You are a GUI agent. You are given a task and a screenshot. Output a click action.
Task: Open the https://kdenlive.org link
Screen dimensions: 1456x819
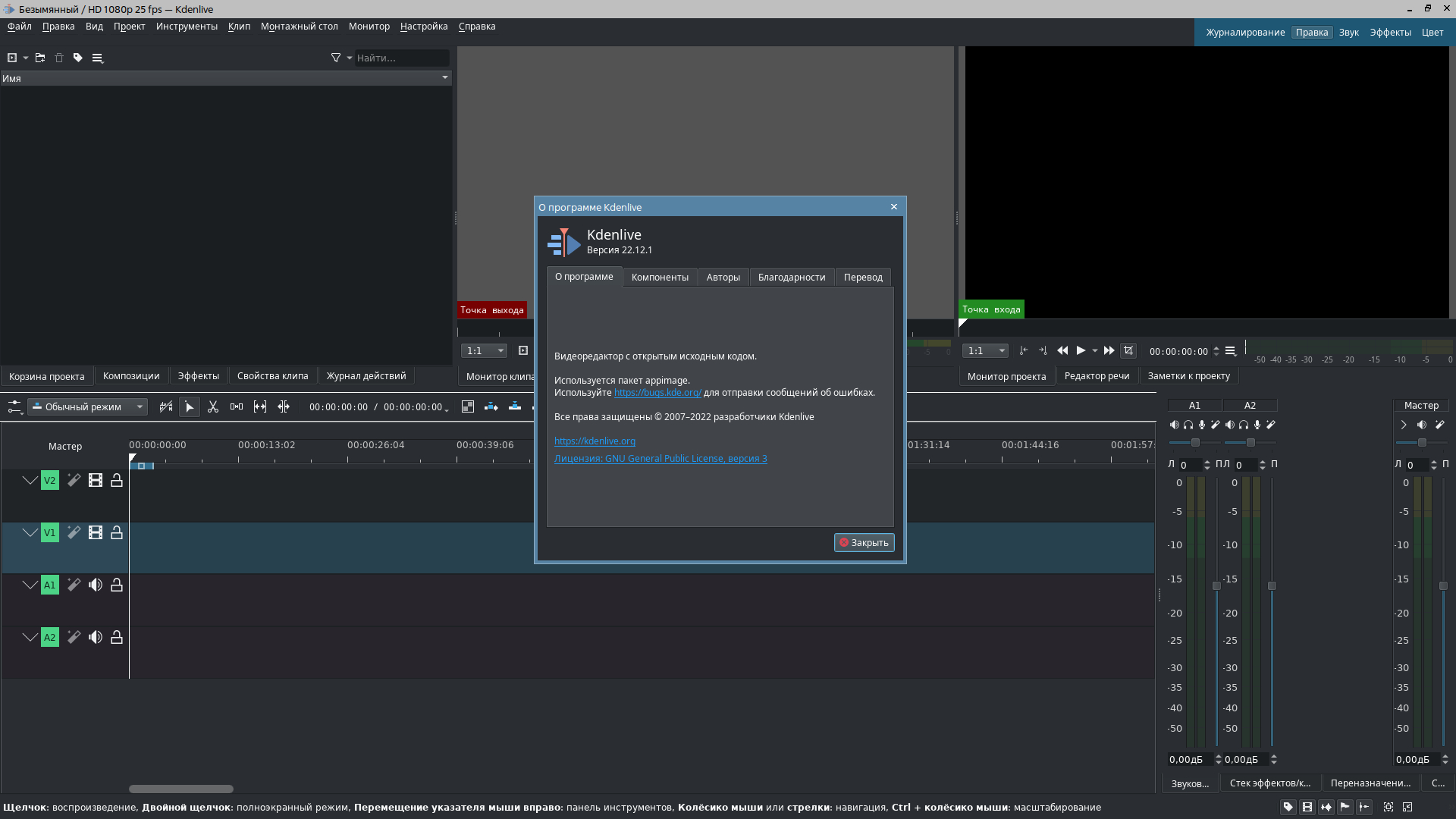[595, 441]
